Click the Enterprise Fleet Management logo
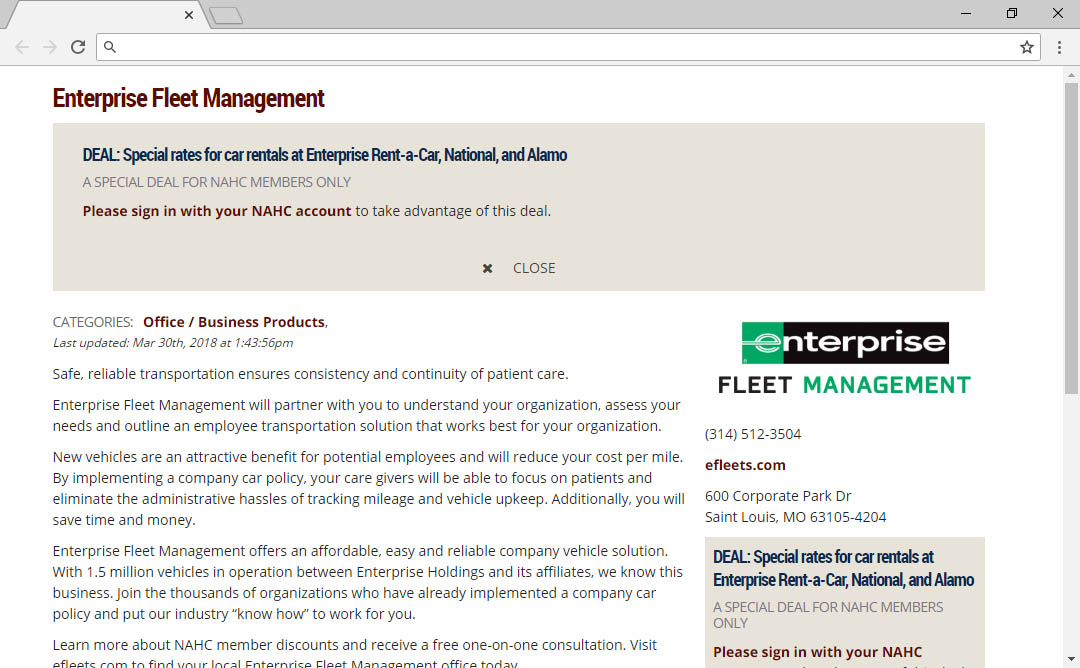This screenshot has height=668, width=1080. click(844, 358)
